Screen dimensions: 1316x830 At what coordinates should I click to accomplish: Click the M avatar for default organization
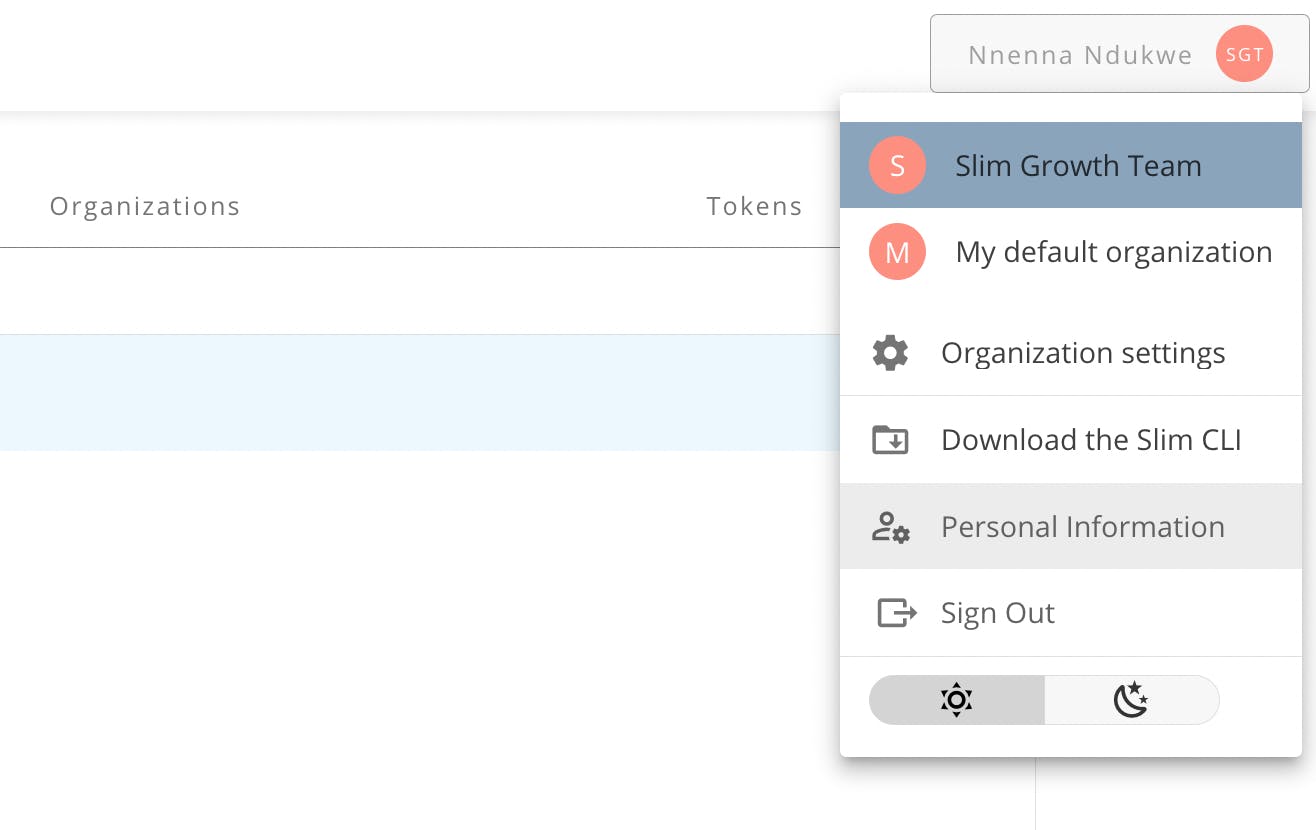click(897, 252)
